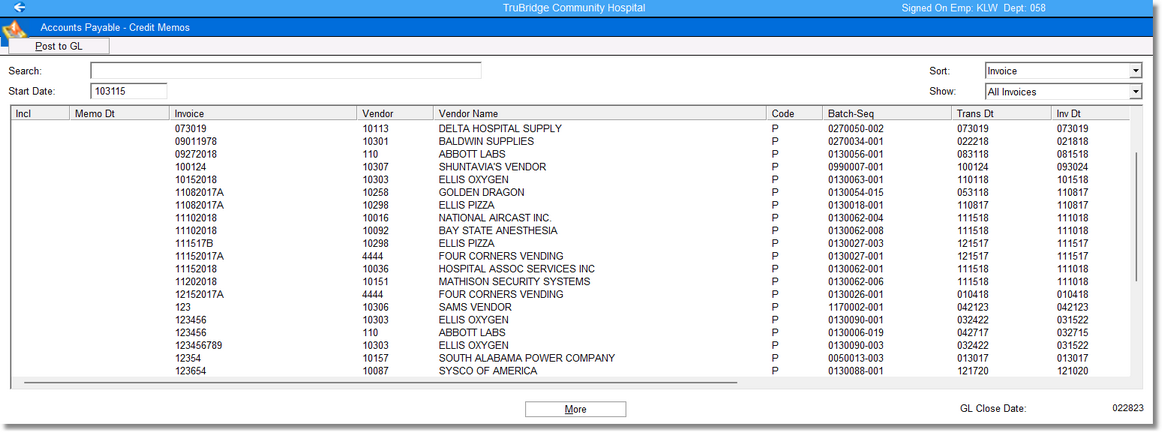
Task: Click trans date 053118
Action: (972, 192)
